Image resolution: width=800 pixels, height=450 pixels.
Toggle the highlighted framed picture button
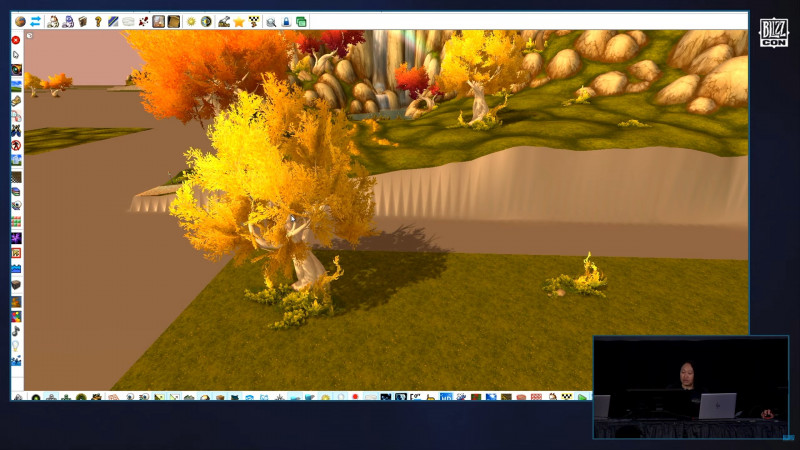click(159, 21)
